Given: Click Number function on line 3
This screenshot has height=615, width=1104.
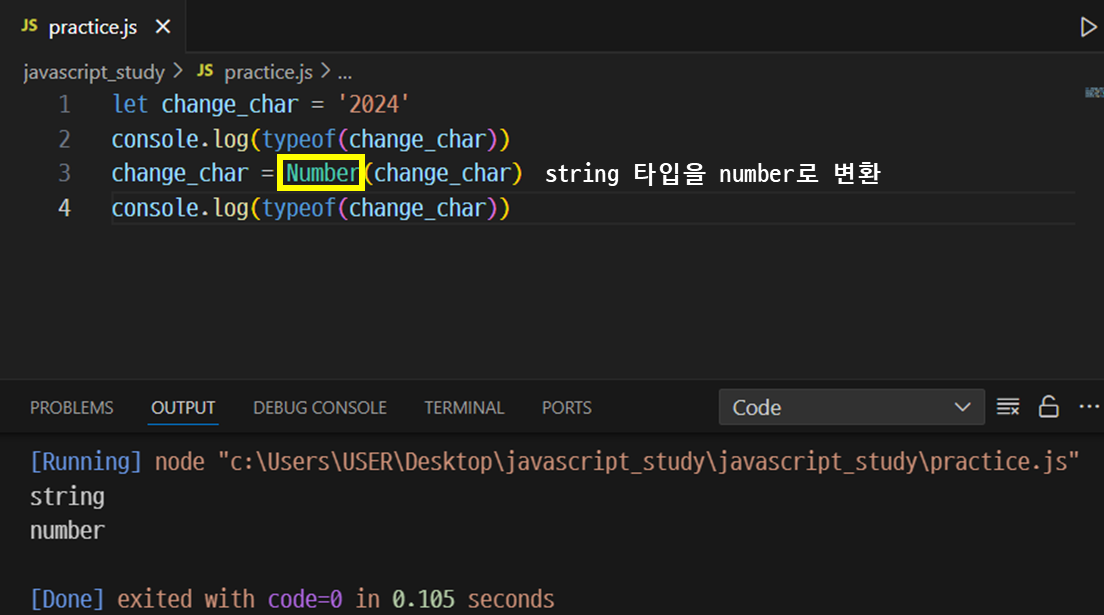Looking at the screenshot, I should pyautogui.click(x=322, y=173).
